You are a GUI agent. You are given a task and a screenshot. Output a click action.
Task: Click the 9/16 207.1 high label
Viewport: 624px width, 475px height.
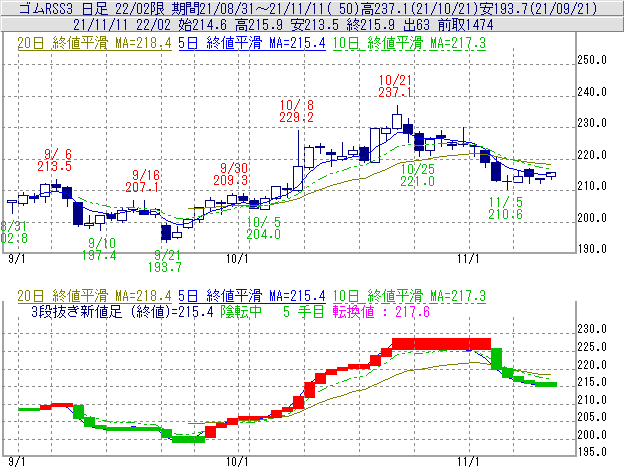point(142,181)
